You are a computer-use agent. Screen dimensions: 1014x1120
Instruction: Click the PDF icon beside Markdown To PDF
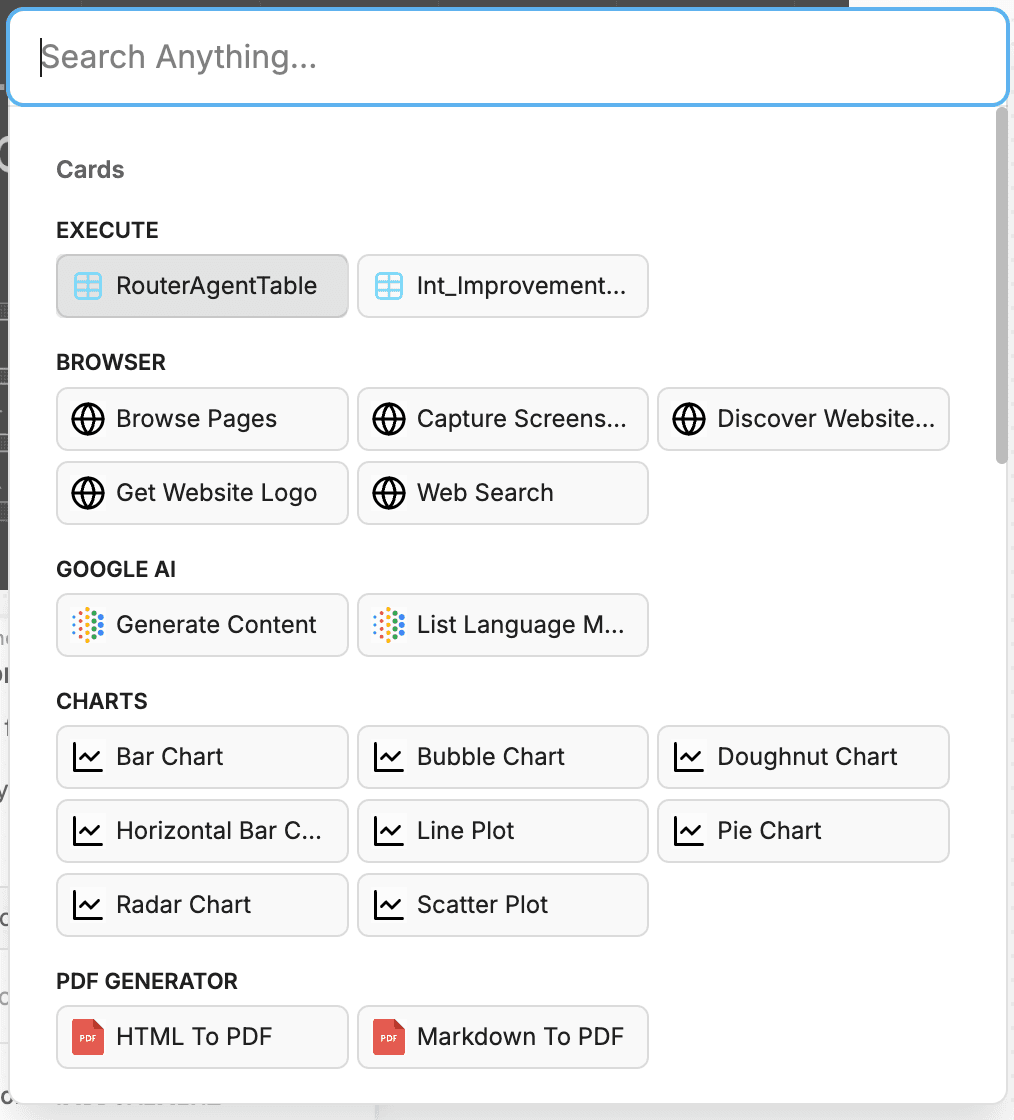click(x=389, y=1037)
